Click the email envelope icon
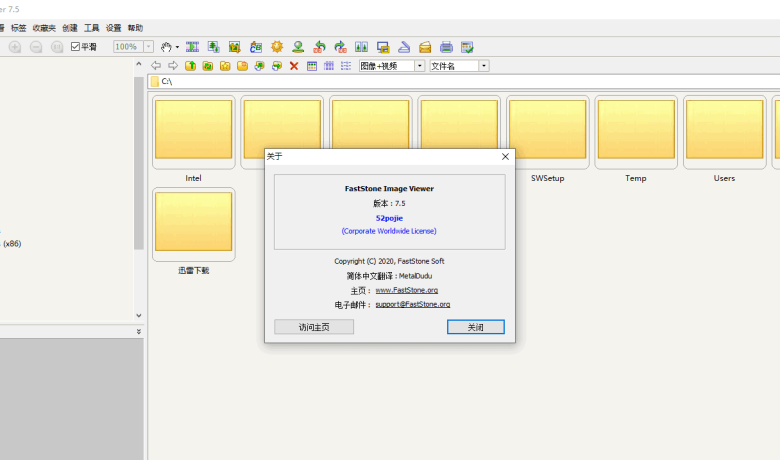 425,47
